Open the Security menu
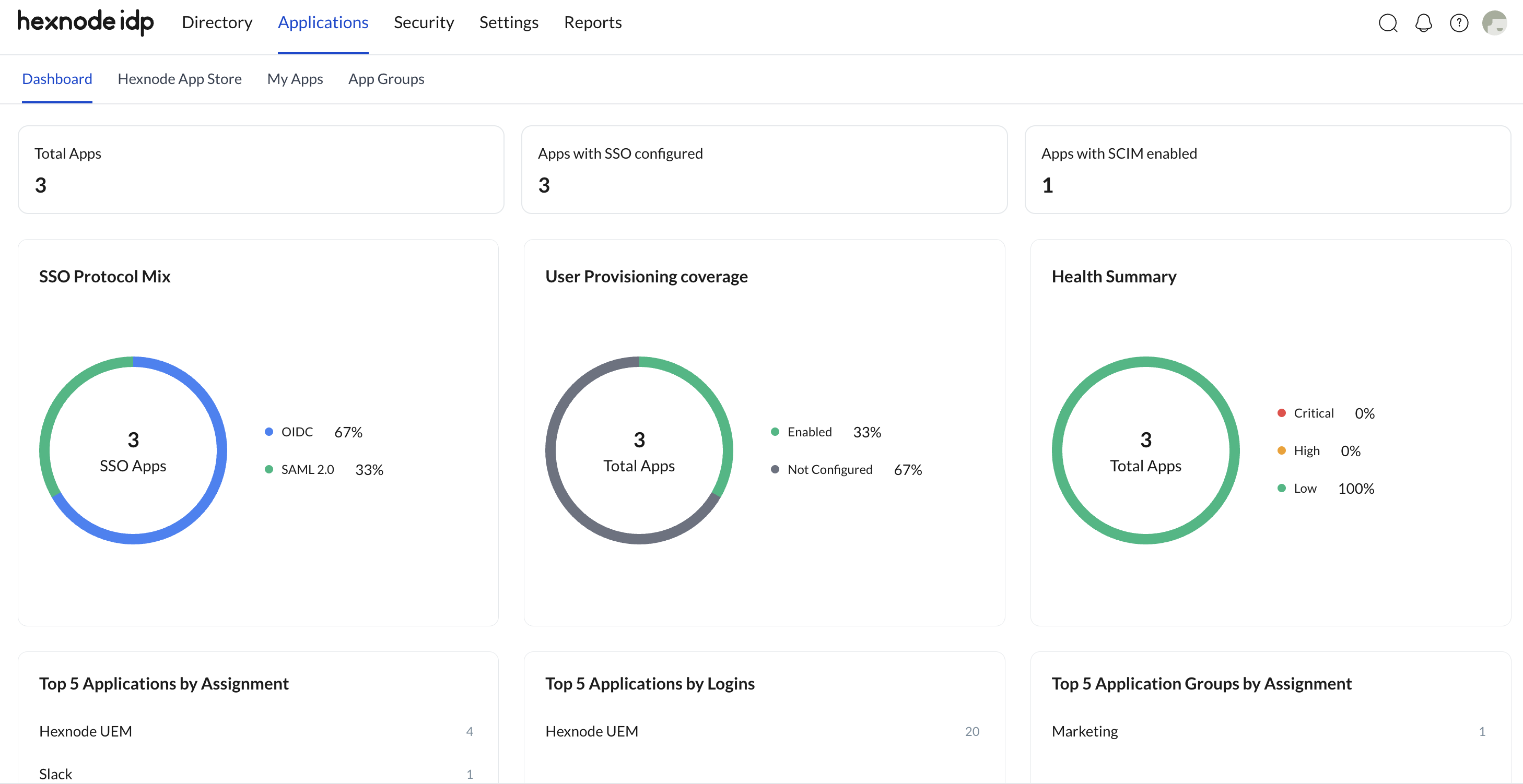The image size is (1523, 784). [424, 22]
